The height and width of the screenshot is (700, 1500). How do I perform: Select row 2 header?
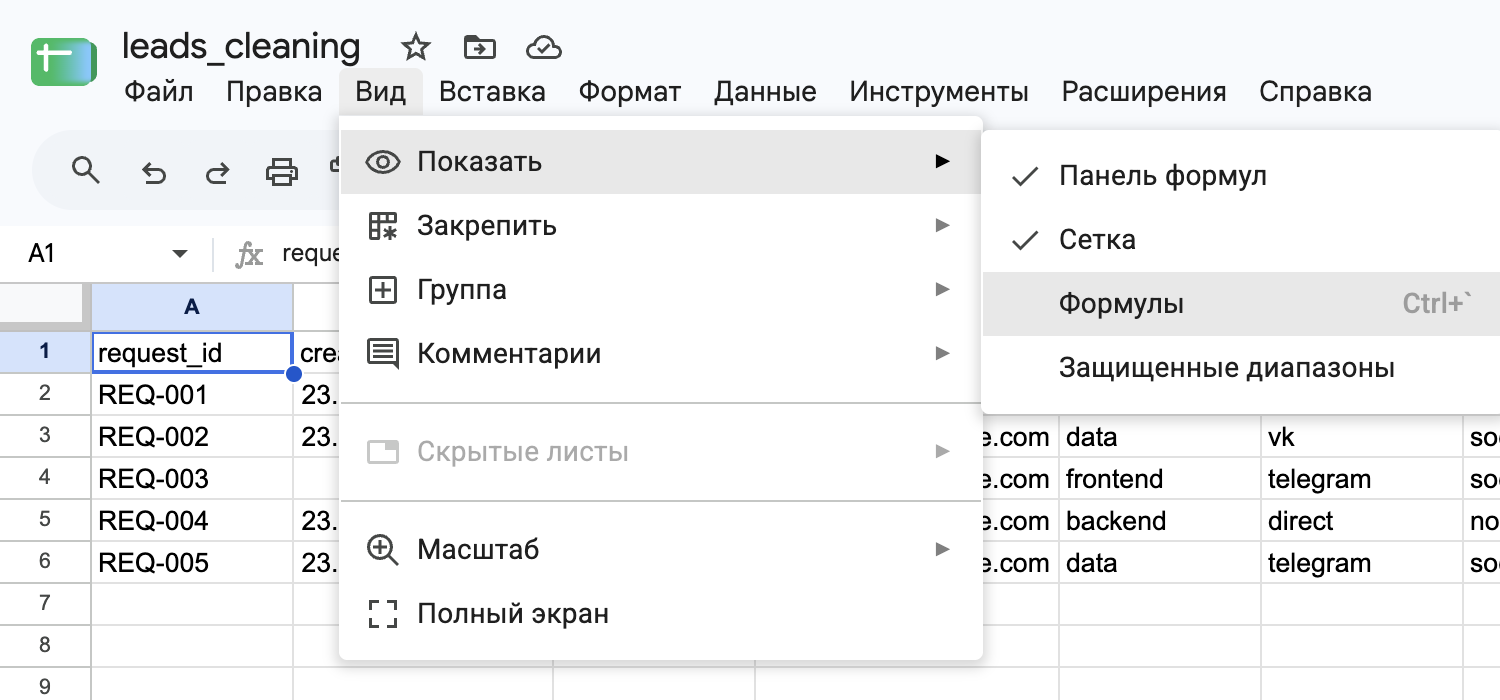click(45, 394)
